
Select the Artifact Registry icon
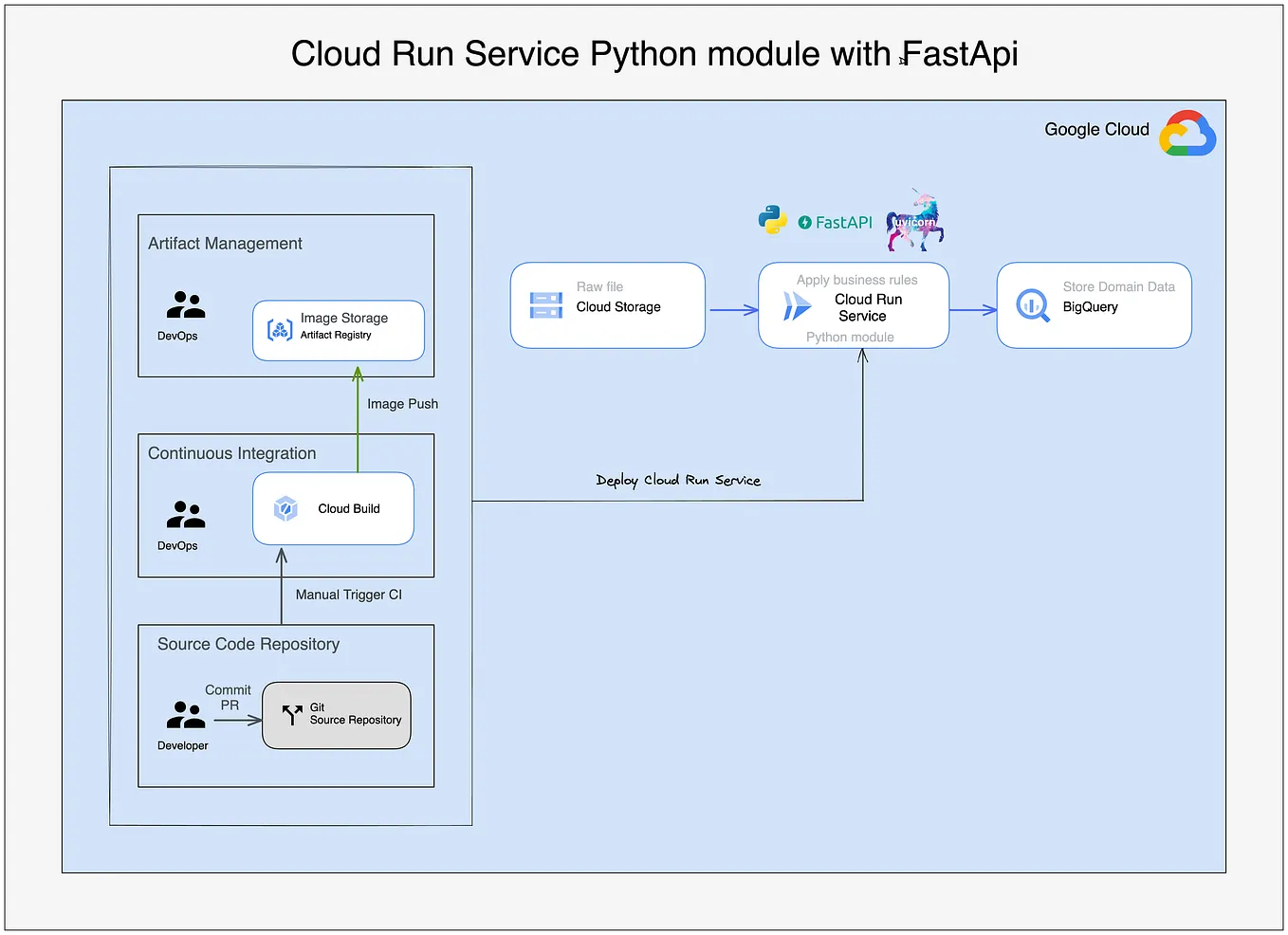(x=279, y=330)
